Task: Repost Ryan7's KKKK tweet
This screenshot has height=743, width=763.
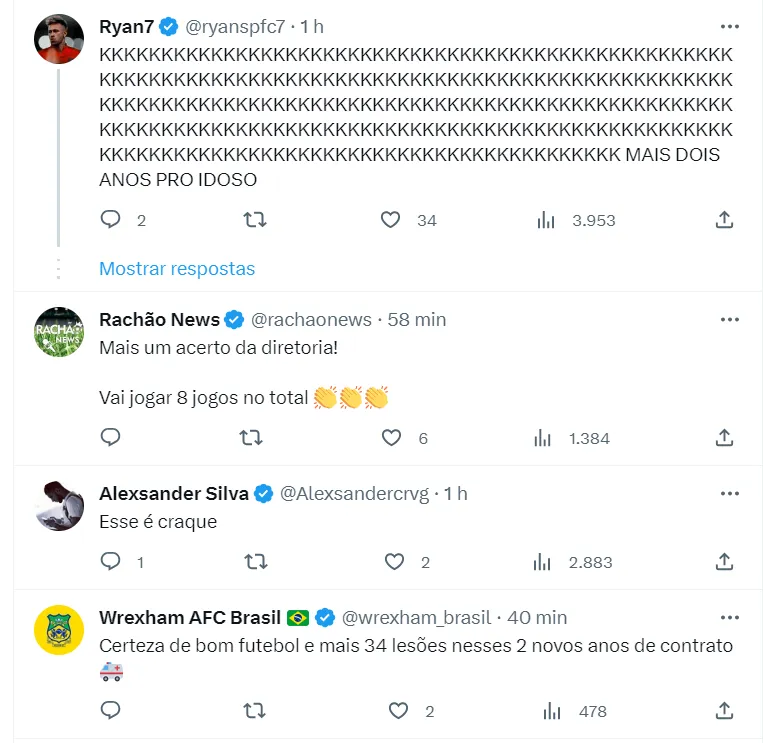Action: pyautogui.click(x=255, y=220)
